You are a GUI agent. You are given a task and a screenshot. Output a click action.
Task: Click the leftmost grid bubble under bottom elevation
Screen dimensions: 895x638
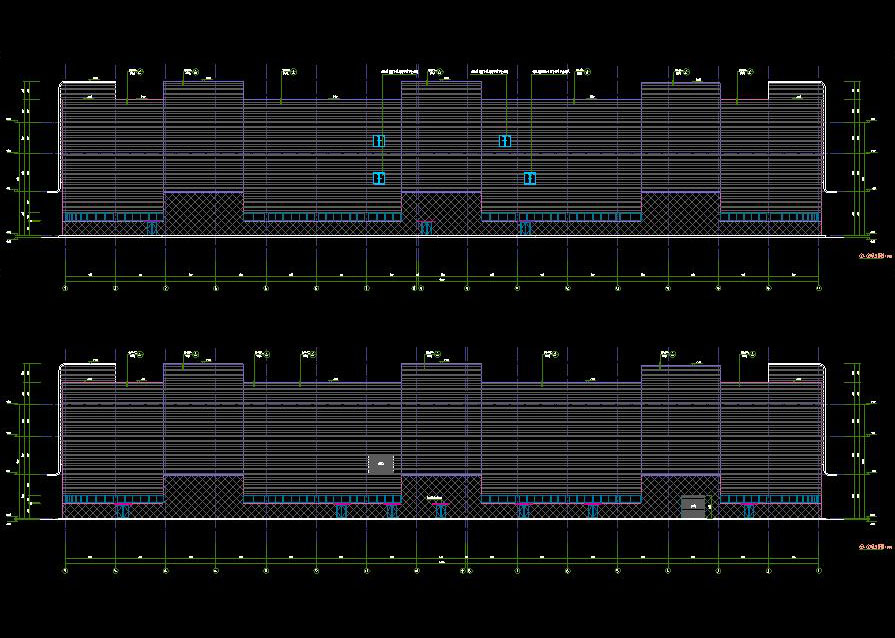click(x=66, y=571)
